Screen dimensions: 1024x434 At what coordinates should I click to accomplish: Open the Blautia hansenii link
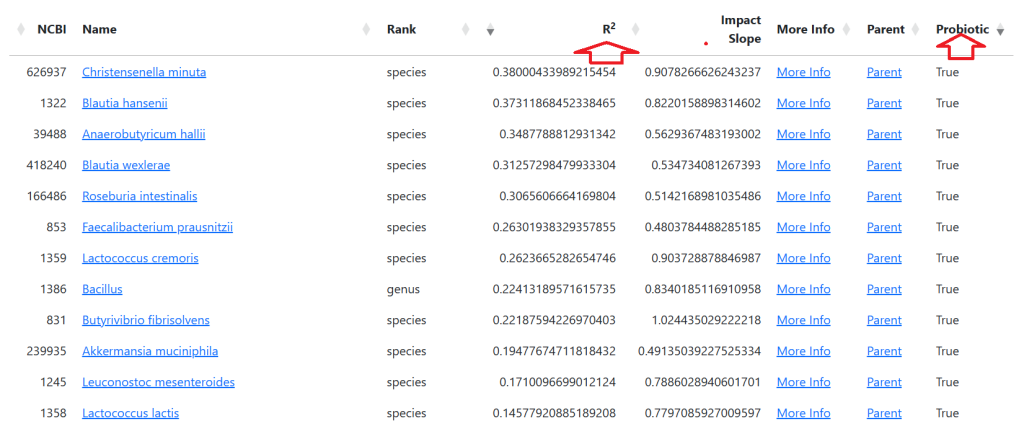124,103
